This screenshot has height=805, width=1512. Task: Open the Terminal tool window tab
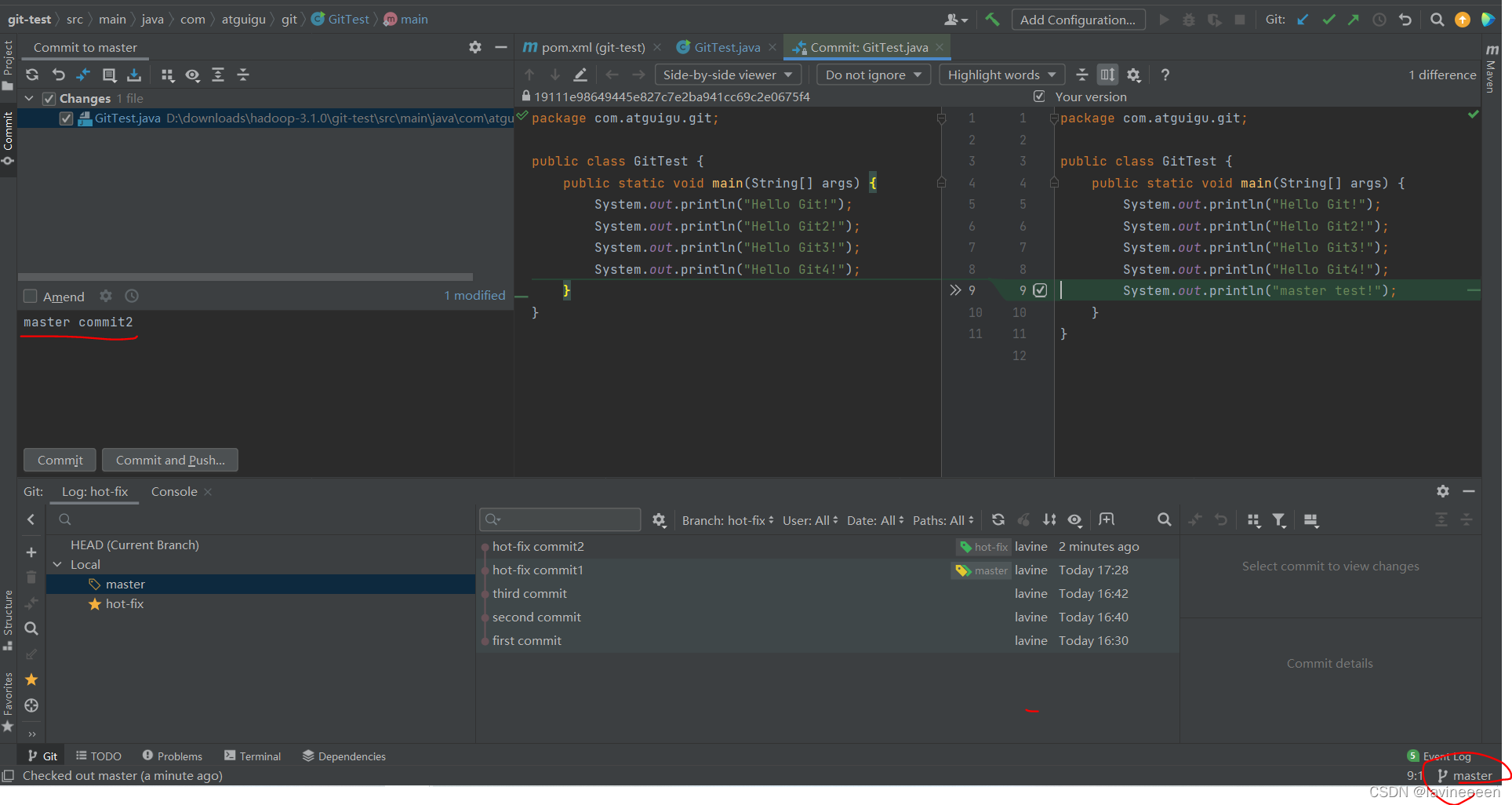(253, 756)
